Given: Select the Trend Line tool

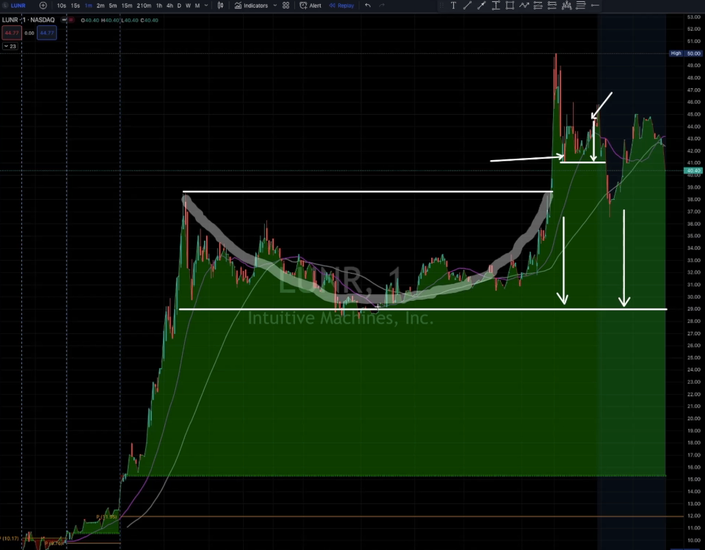Looking at the screenshot, I should click(467, 5).
